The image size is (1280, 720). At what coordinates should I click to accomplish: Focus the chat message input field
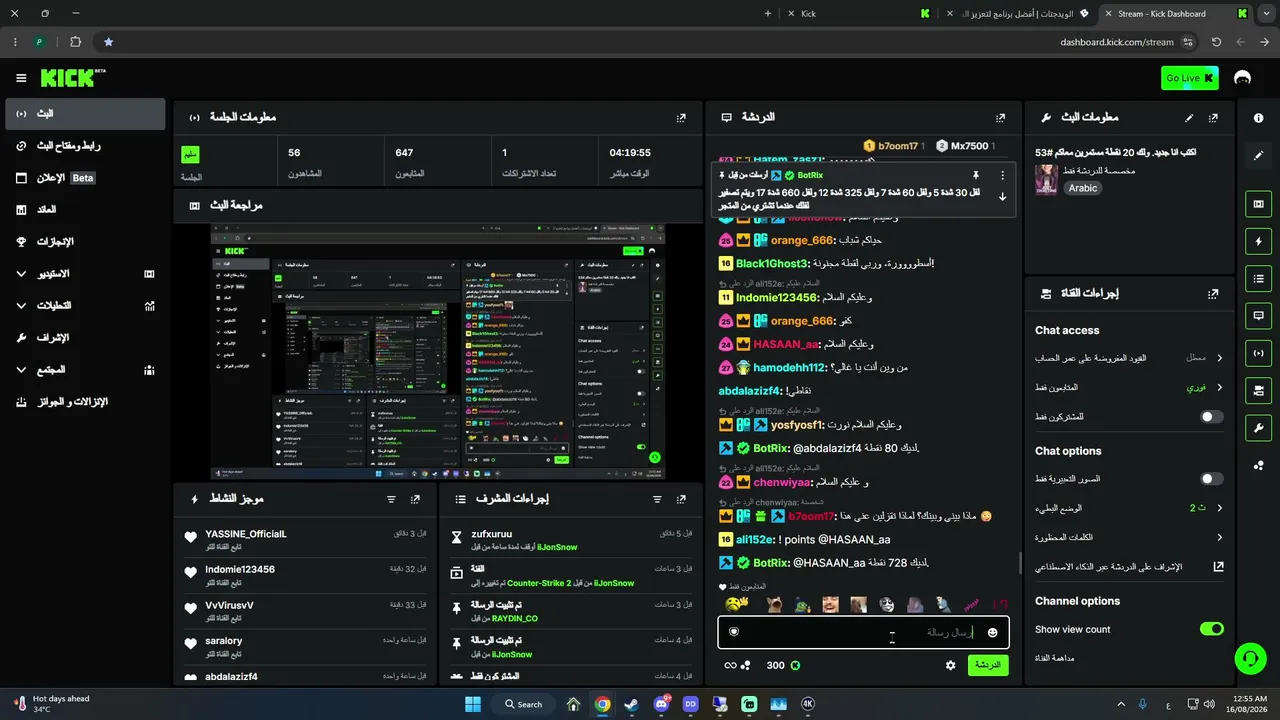click(x=863, y=632)
